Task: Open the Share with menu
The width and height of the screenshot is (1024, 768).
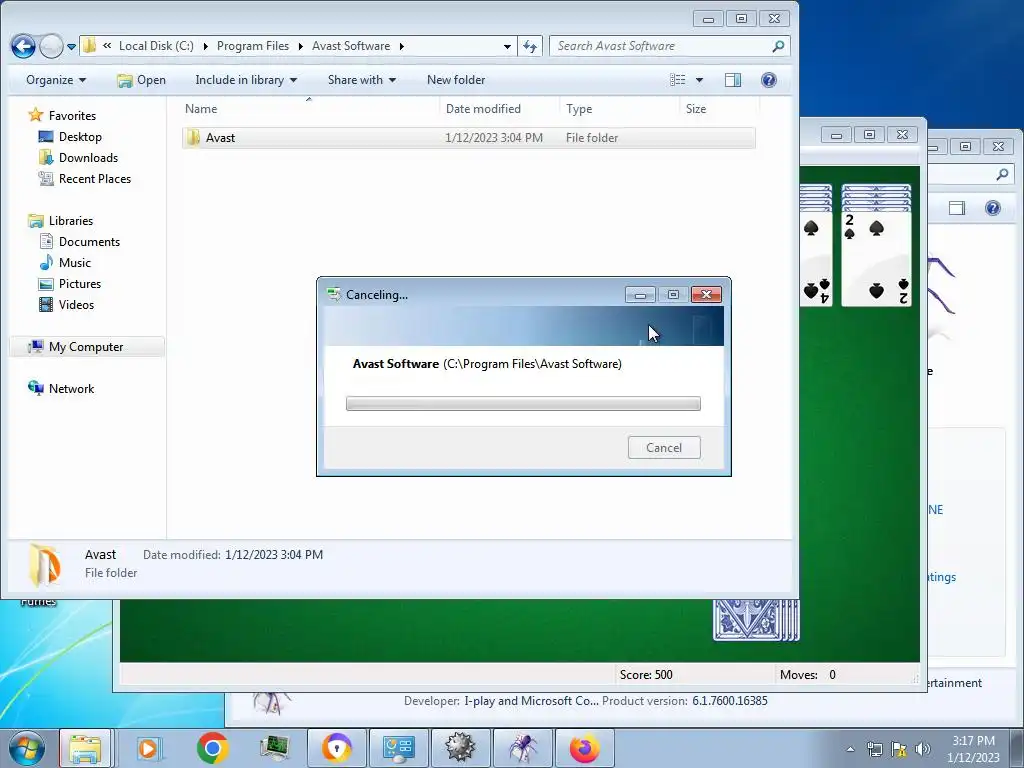Action: (x=361, y=80)
